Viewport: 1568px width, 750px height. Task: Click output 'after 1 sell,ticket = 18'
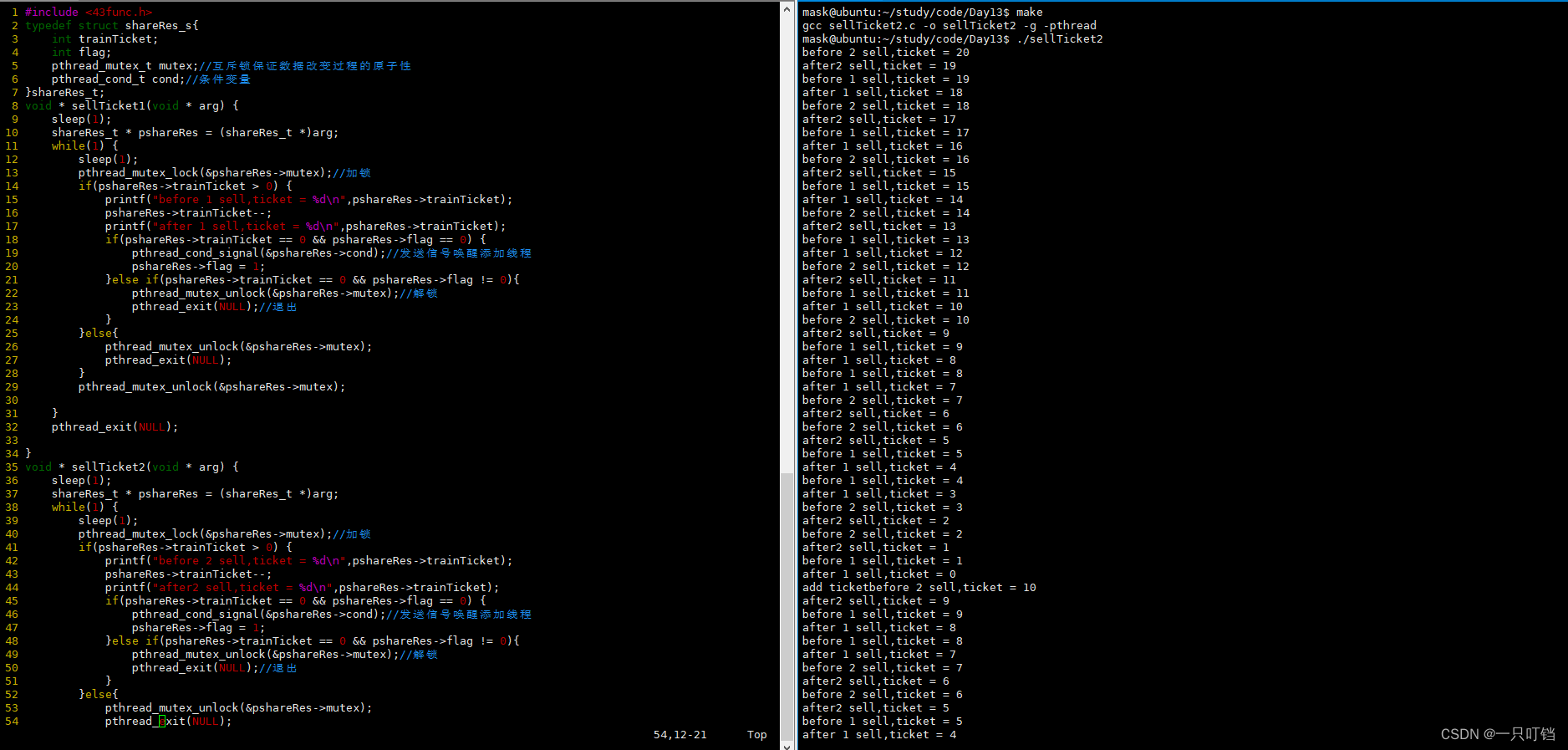[883, 92]
